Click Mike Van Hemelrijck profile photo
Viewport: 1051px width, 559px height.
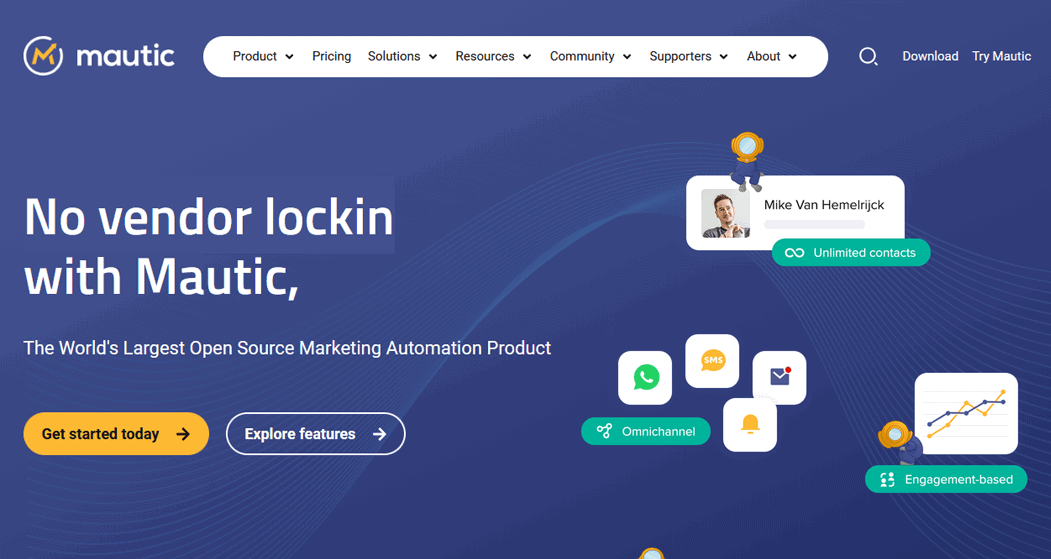pos(725,213)
